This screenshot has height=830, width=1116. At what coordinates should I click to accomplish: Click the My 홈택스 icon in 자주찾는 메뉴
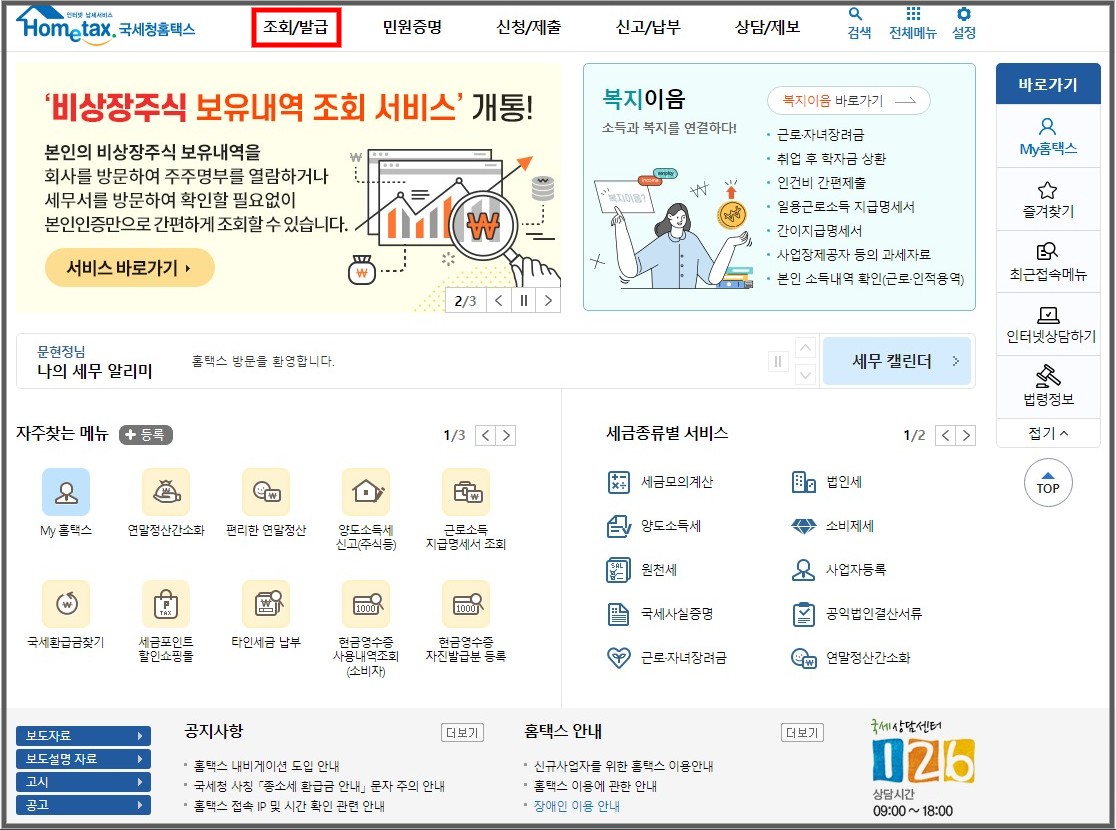[x=66, y=492]
